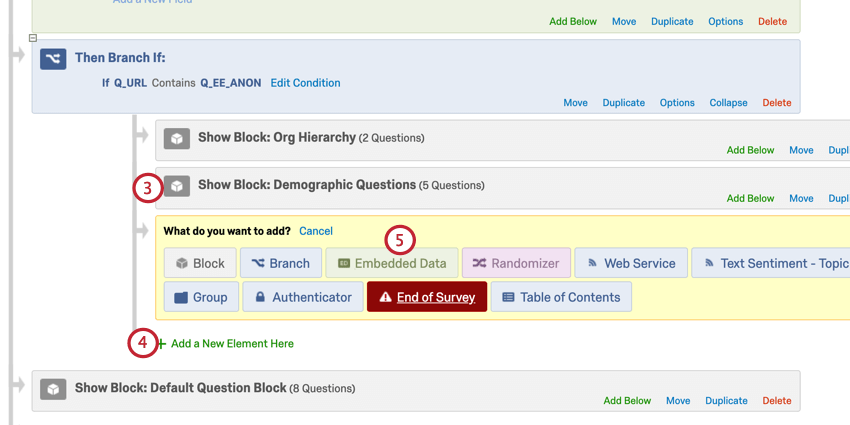This screenshot has width=850, height=425.
Task: Add a Web Service element
Action: click(x=630, y=263)
